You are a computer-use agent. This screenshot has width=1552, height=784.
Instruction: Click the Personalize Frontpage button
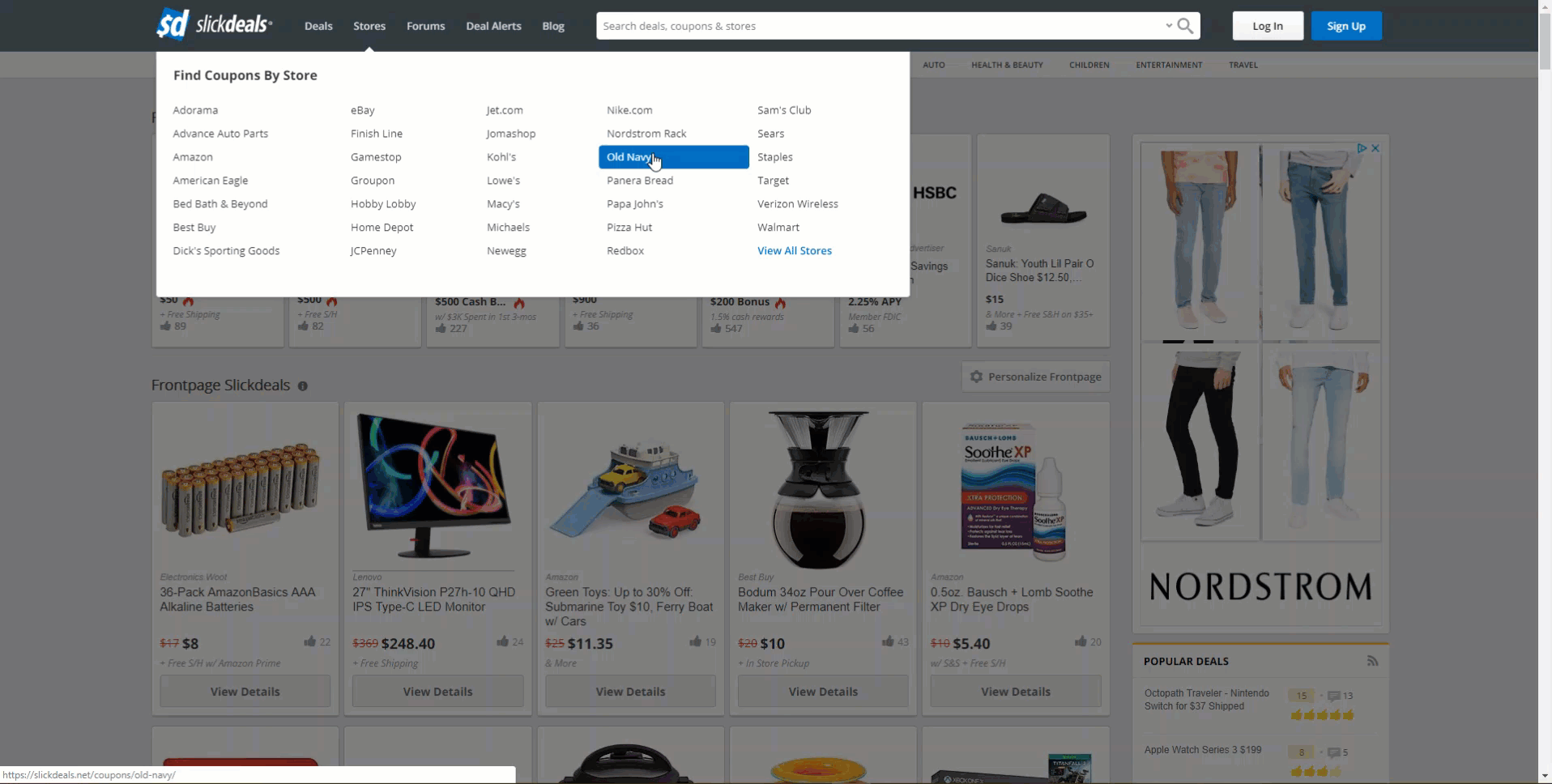pos(1035,377)
